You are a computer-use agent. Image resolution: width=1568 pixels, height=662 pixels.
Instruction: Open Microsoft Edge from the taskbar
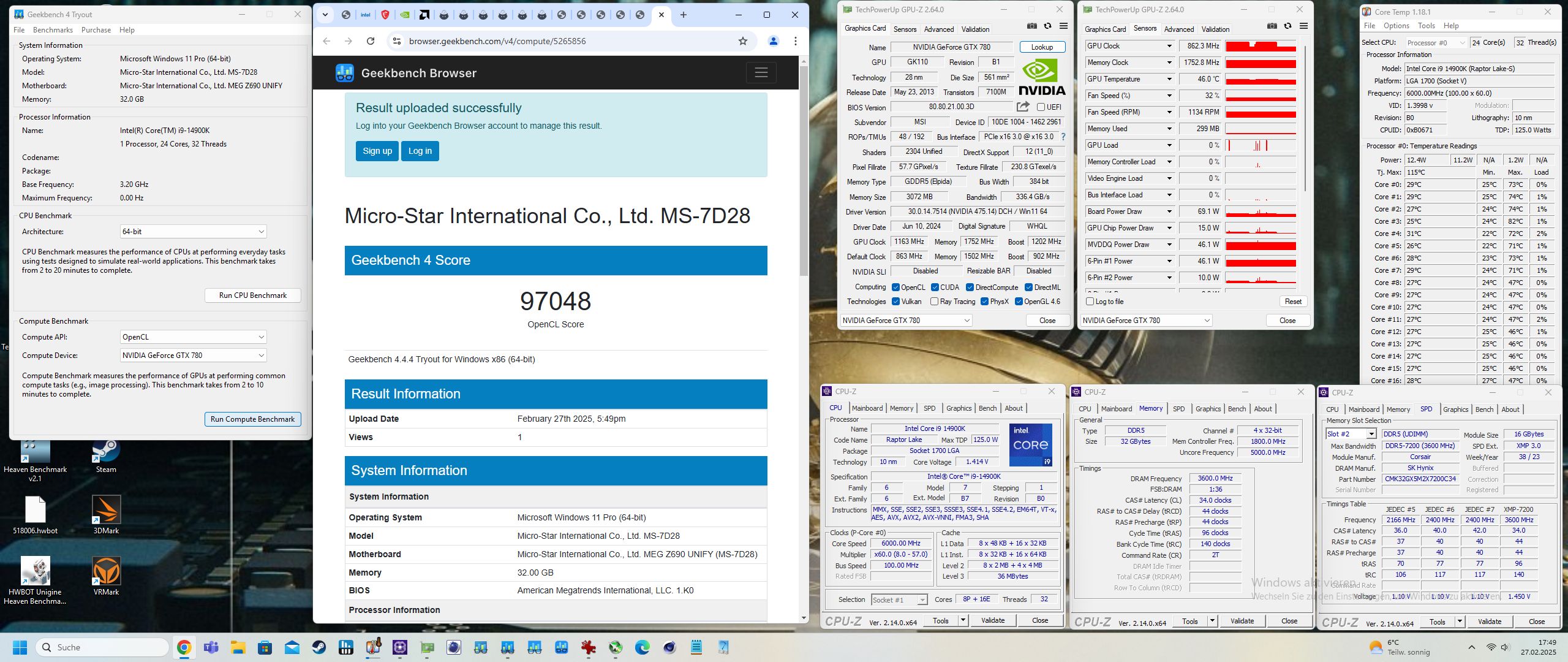(x=642, y=647)
